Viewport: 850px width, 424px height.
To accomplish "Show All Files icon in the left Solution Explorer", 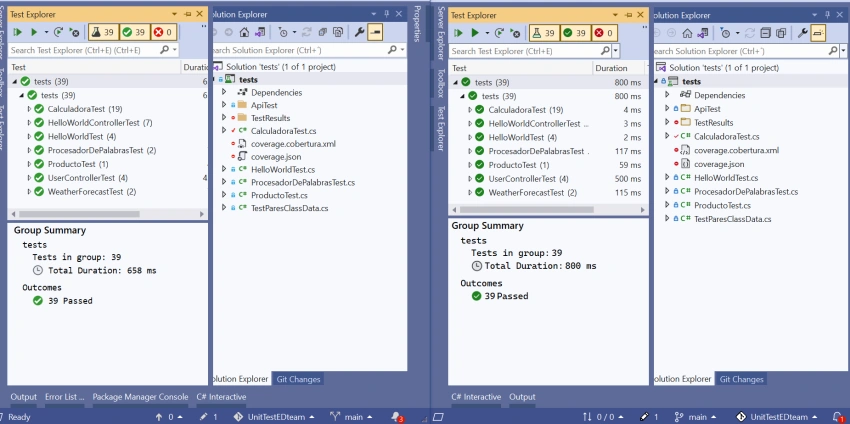I will 338,33.
